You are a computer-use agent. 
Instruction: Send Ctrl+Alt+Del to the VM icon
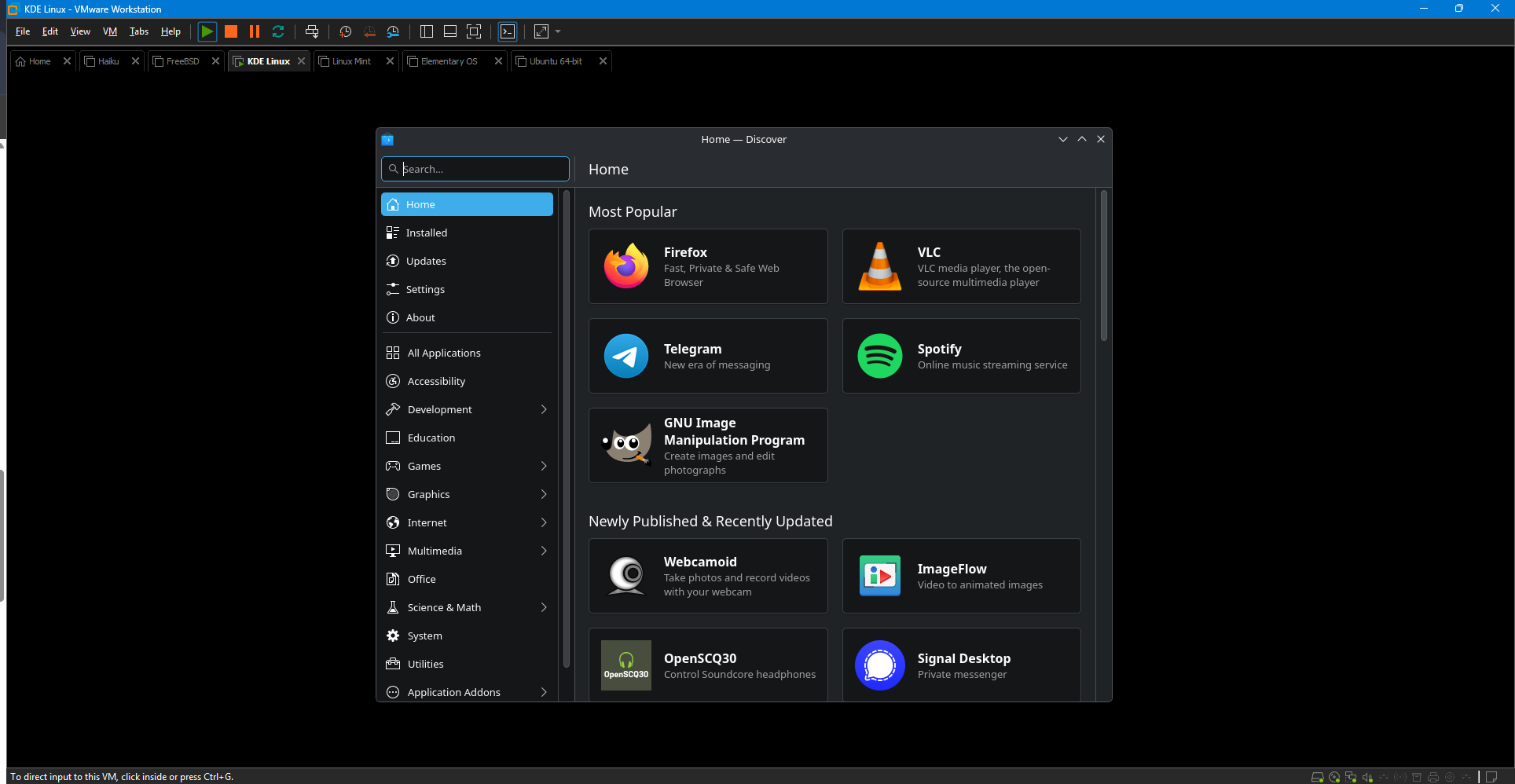312,31
